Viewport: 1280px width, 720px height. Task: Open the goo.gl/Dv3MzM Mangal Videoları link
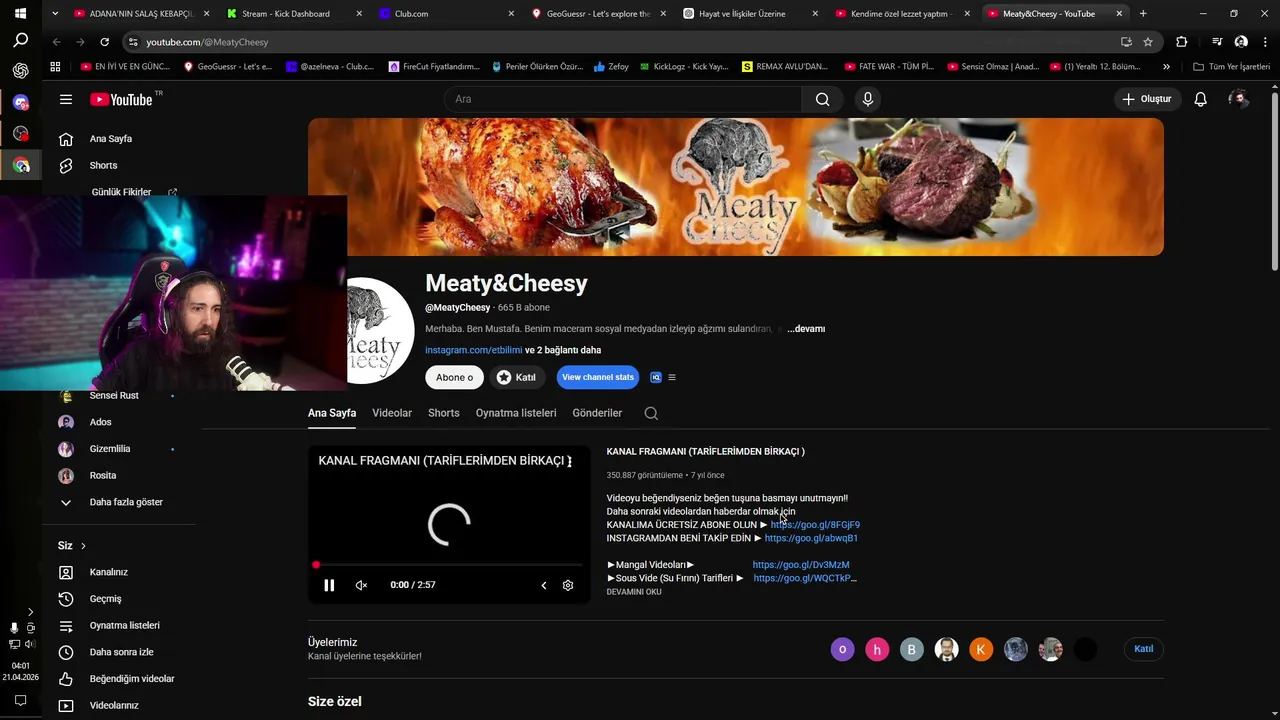(801, 565)
